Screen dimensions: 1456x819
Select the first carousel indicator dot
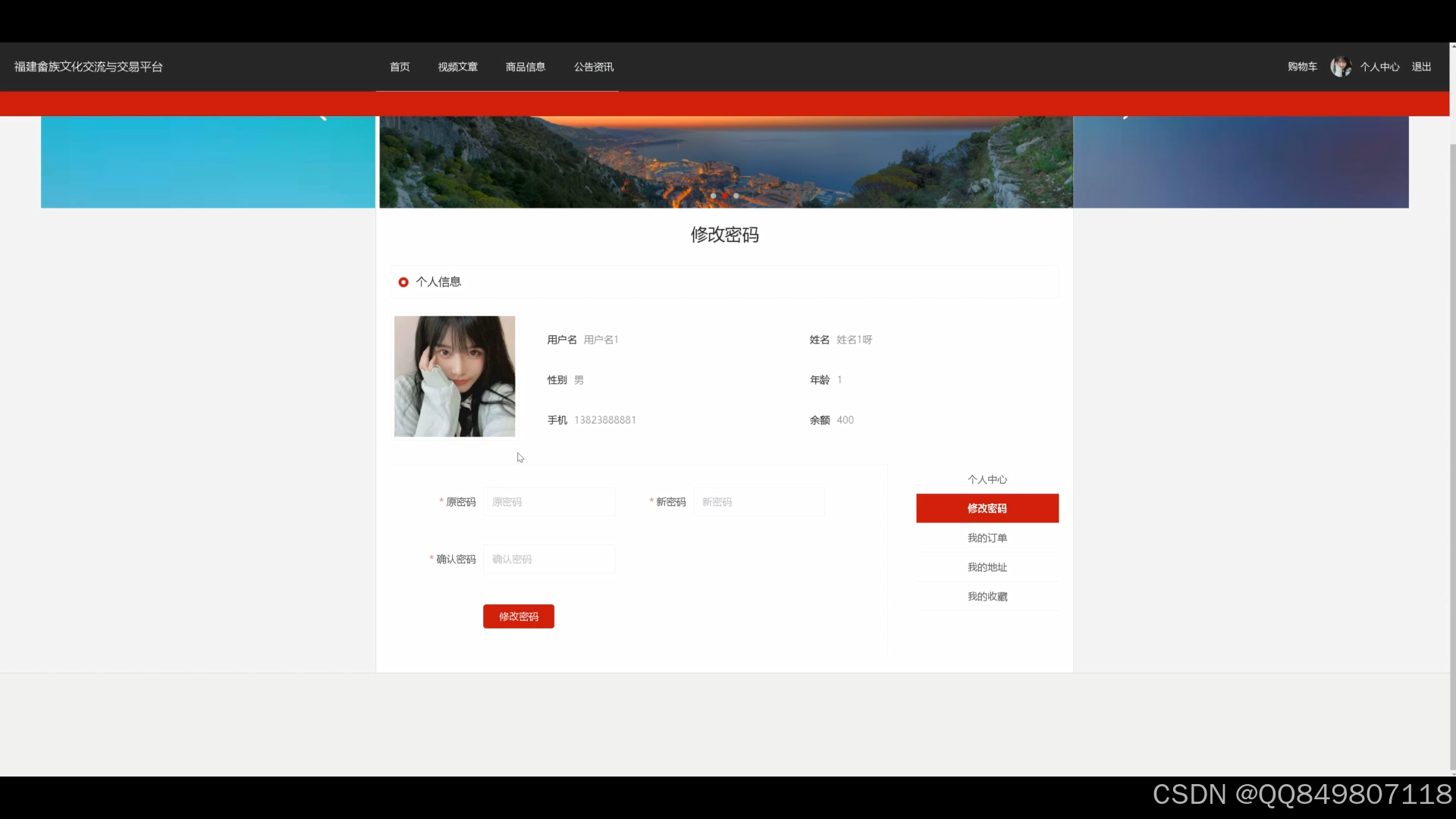713,196
